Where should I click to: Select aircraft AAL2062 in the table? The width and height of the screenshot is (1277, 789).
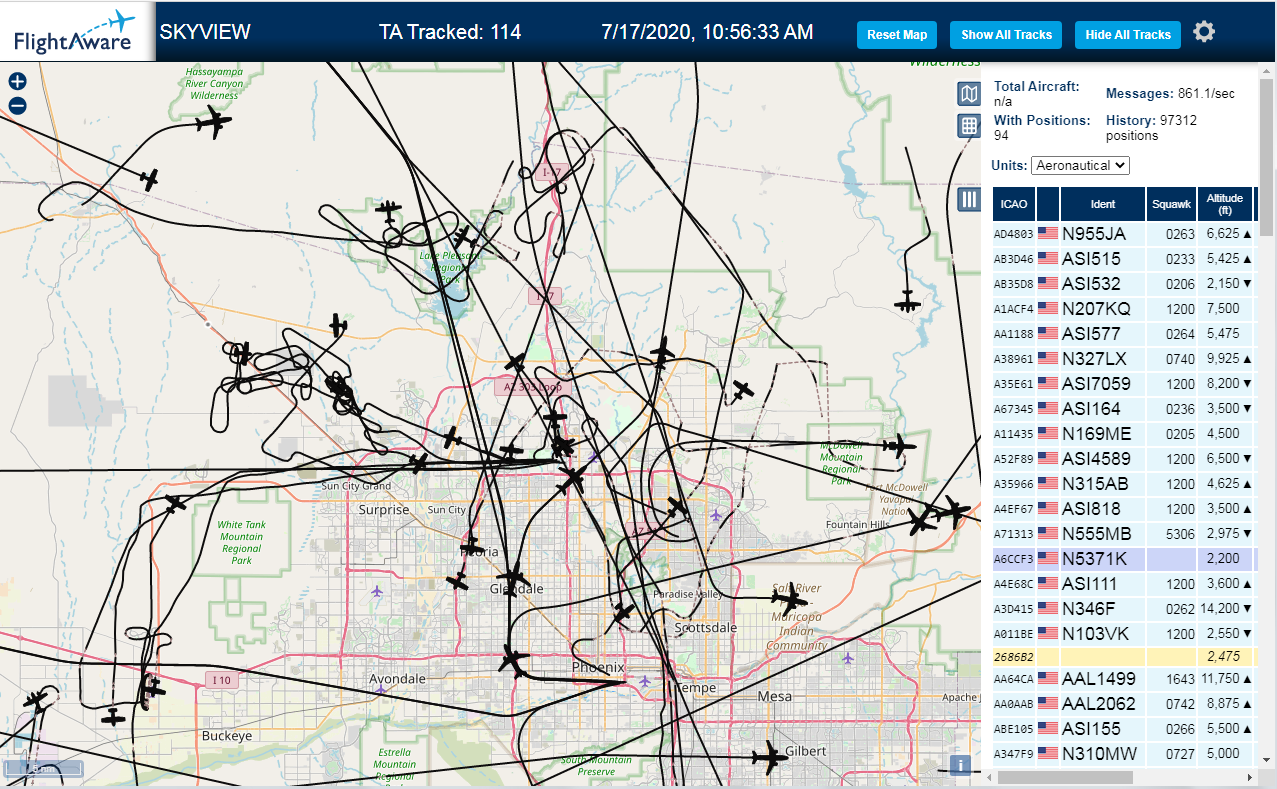[x=1125, y=704]
